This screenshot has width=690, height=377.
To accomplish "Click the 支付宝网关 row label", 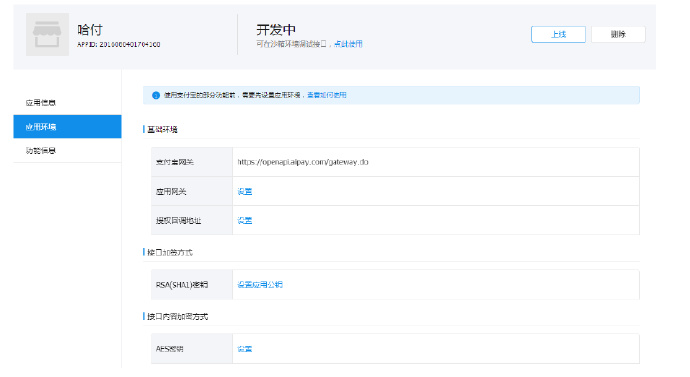I will pyautogui.click(x=175, y=162).
